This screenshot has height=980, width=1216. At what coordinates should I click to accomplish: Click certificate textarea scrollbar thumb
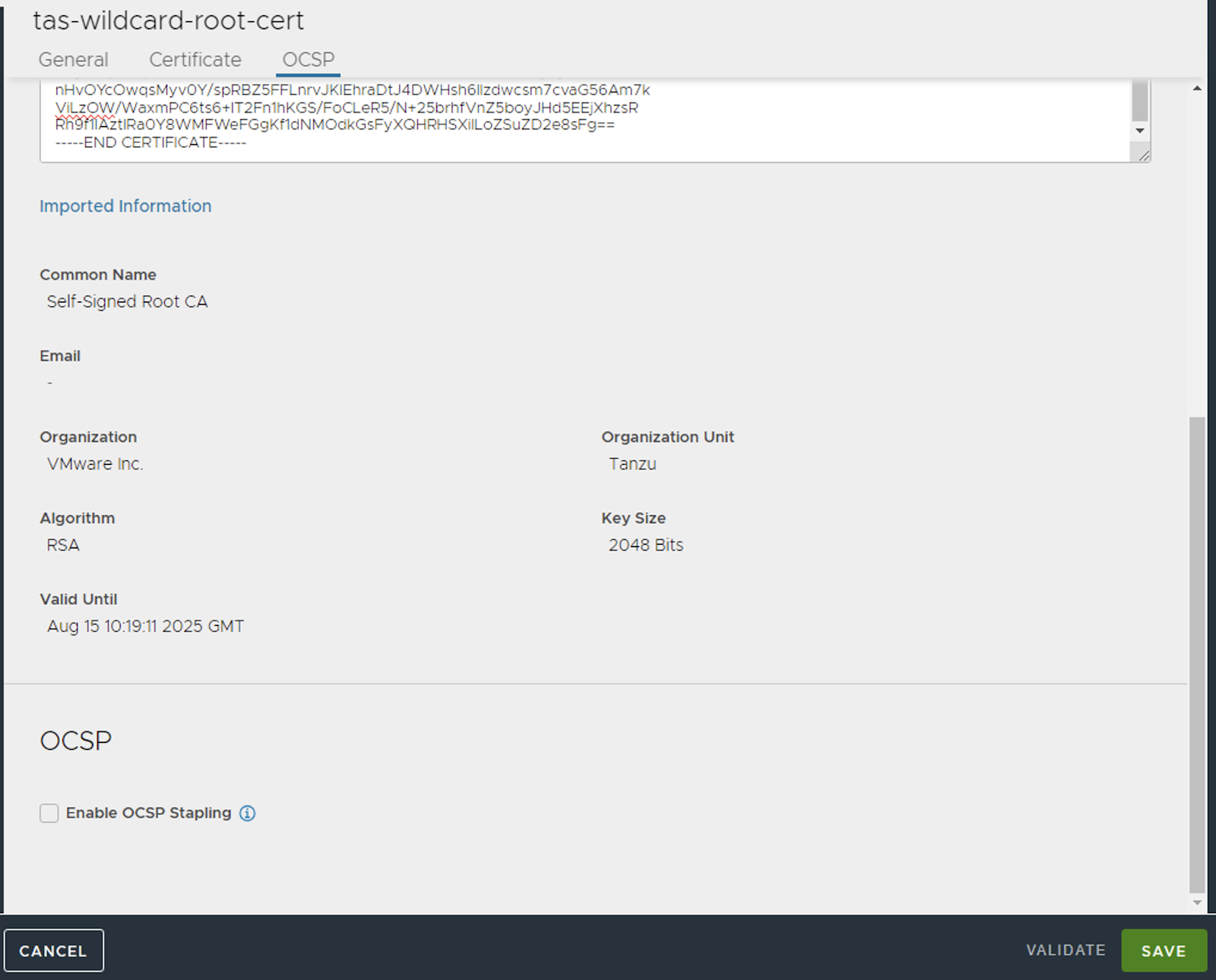[x=1140, y=100]
